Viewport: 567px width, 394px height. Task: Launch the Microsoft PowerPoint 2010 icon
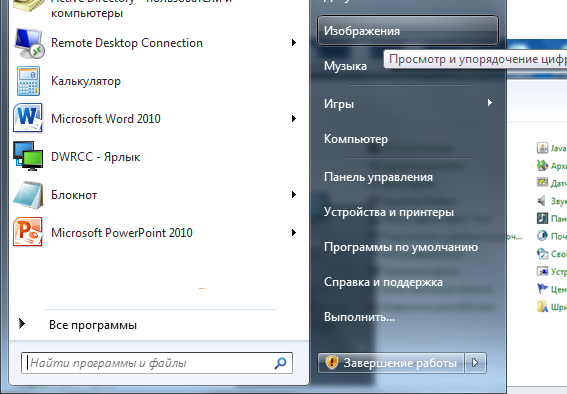point(28,232)
